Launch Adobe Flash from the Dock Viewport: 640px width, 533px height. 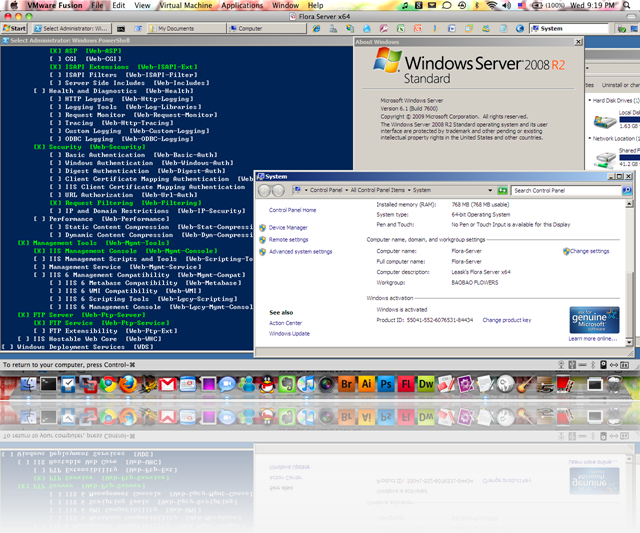[x=406, y=384]
